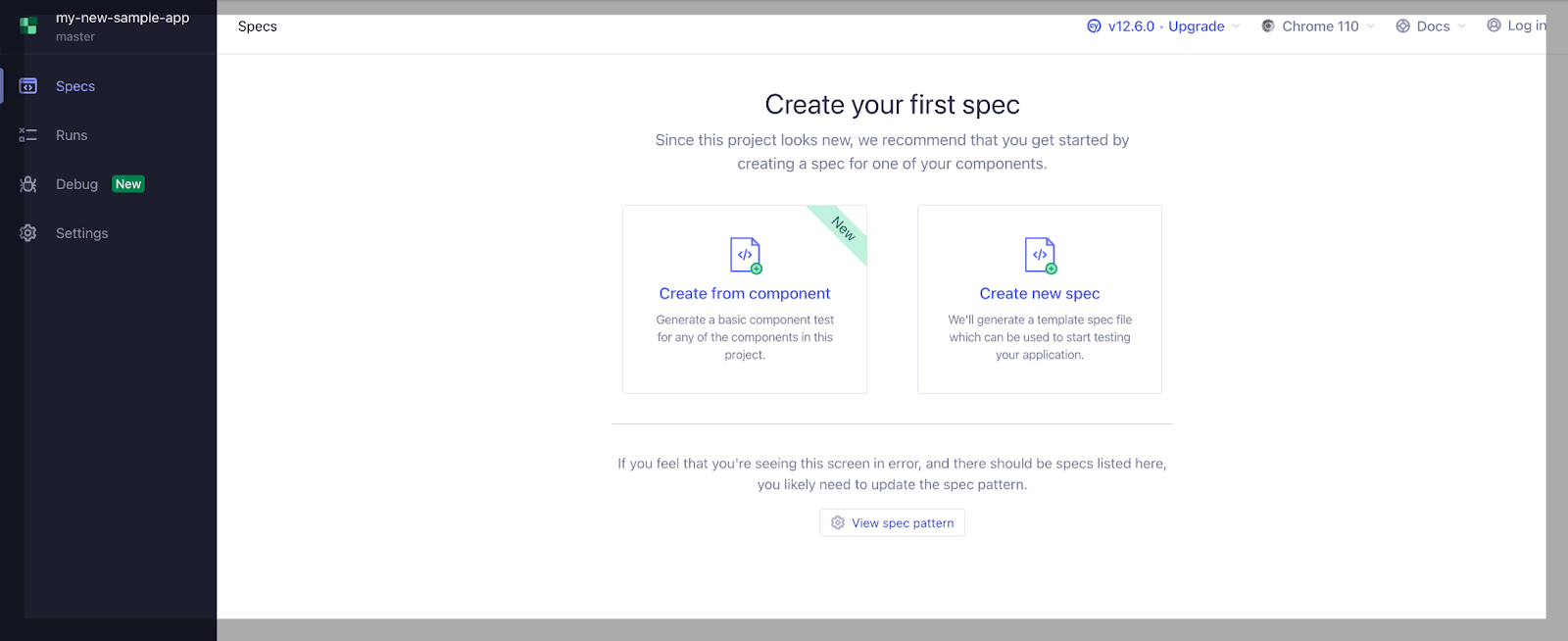Open the Specs sidebar icon
Screen dimensions: 1568x641
(x=28, y=86)
